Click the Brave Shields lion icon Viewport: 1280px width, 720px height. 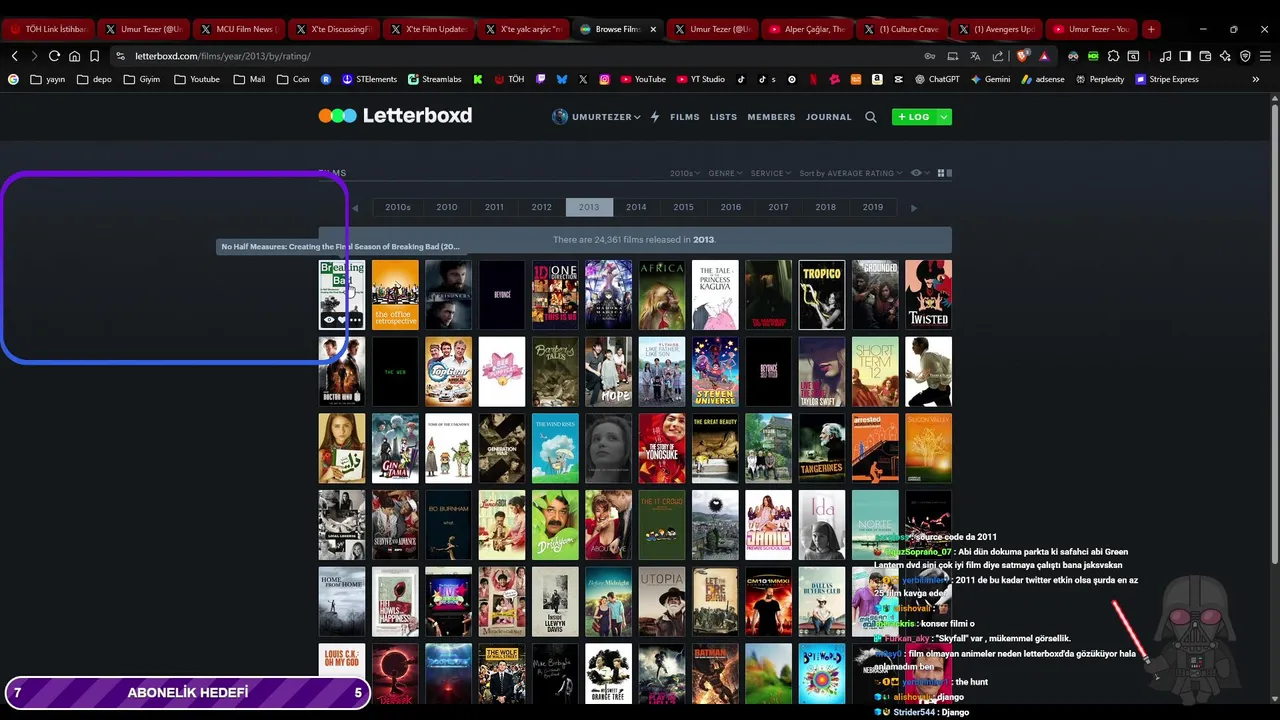1022,56
